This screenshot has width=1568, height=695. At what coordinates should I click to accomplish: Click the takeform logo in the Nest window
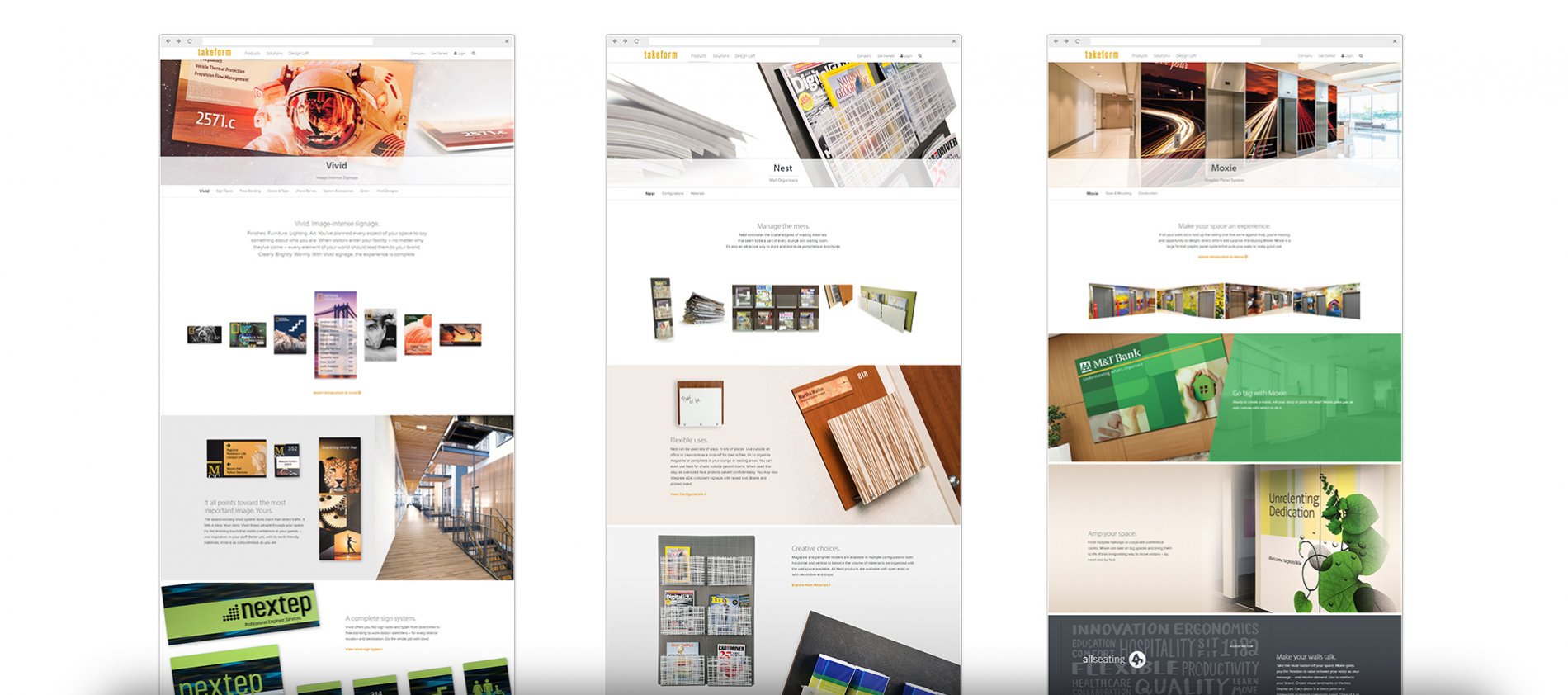coord(661,55)
